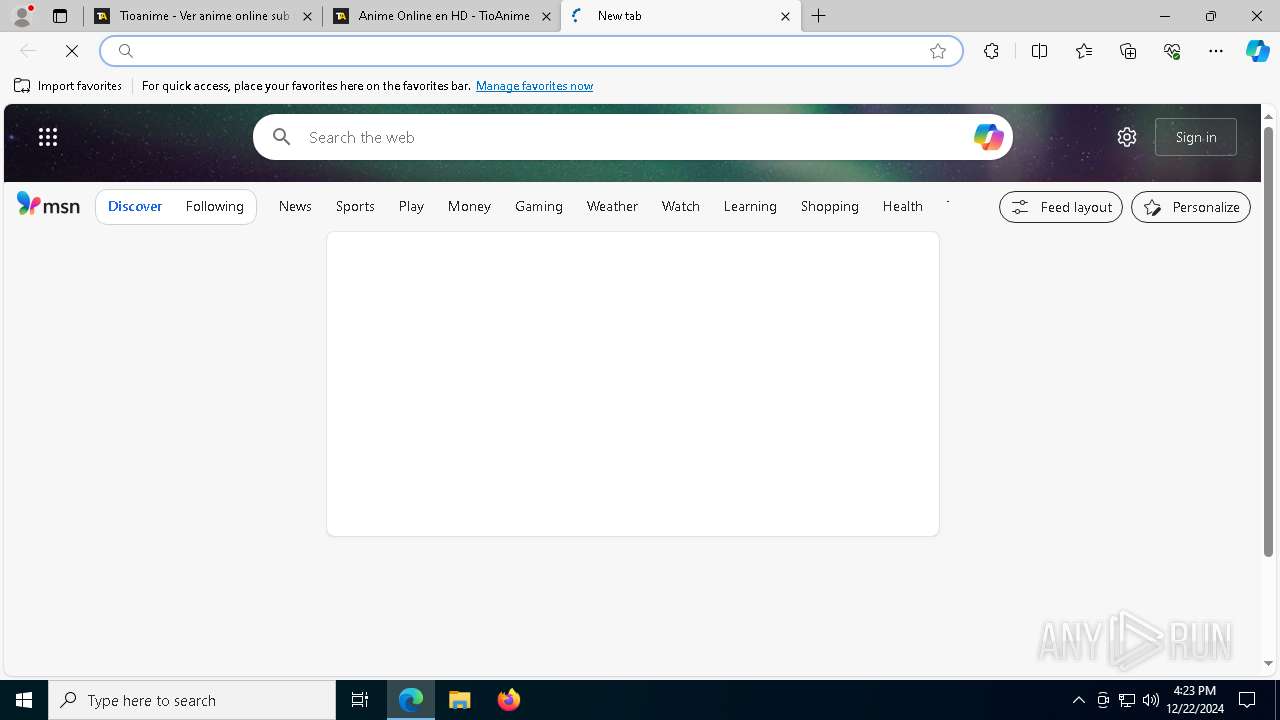Open the Collections icon
Image resolution: width=1280 pixels, height=720 pixels.
pos(1128,51)
